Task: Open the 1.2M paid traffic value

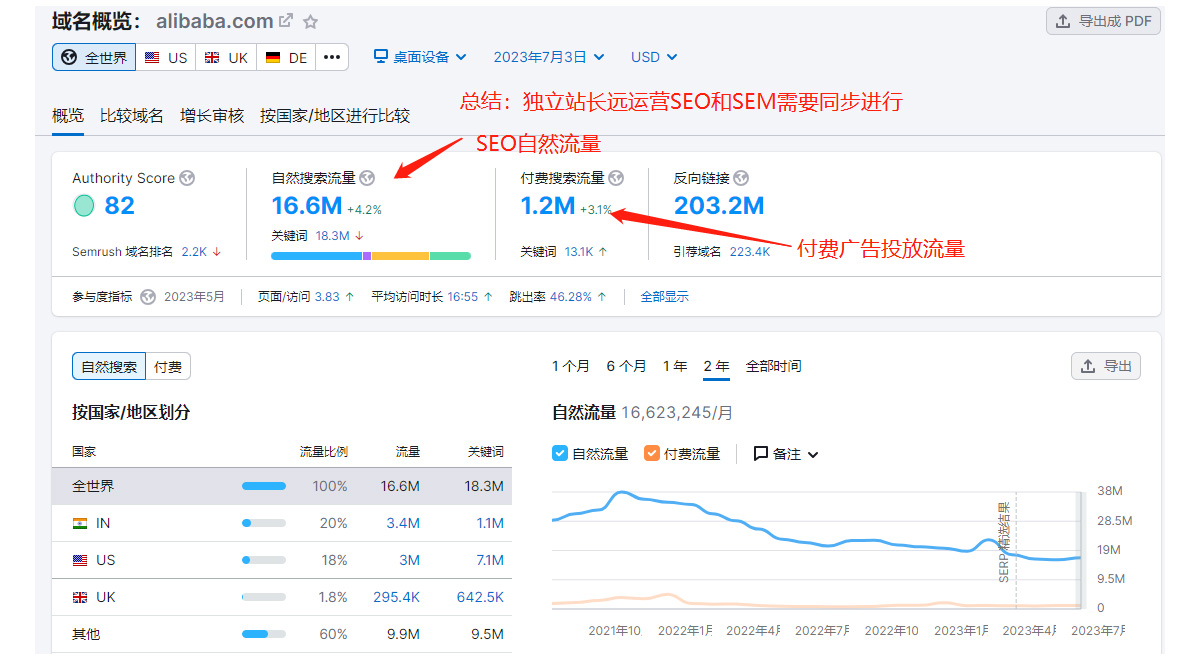Action: [548, 206]
